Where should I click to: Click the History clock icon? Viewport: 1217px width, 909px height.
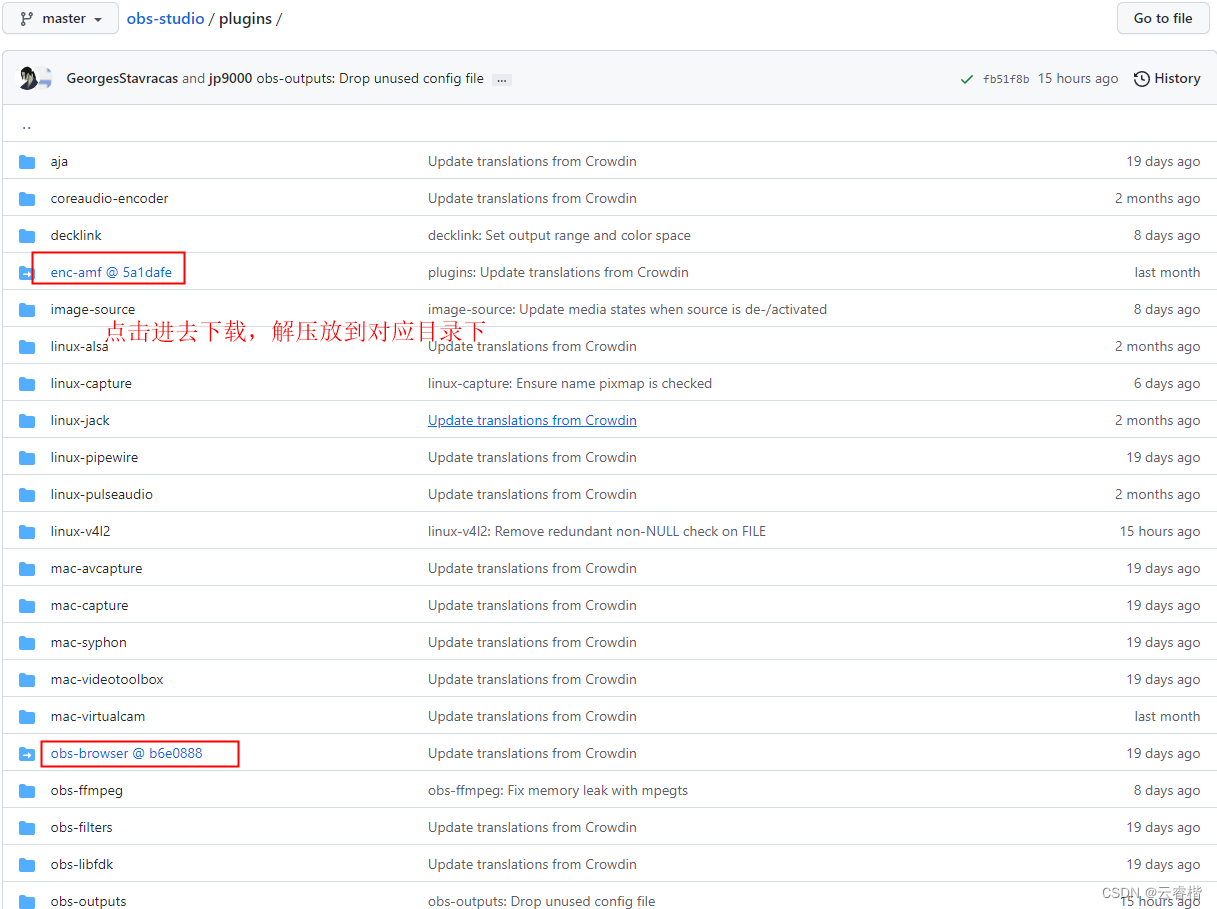click(x=1141, y=79)
